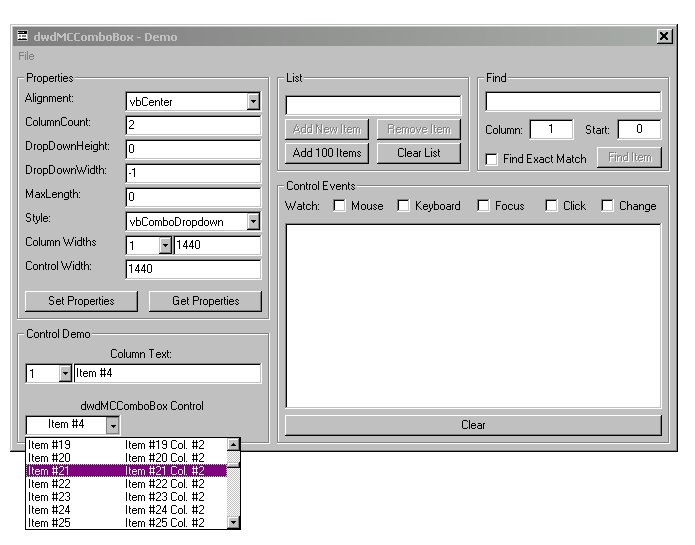The height and width of the screenshot is (545, 695).
Task: Click the dropdown list scroll down arrow
Action: pos(233,522)
